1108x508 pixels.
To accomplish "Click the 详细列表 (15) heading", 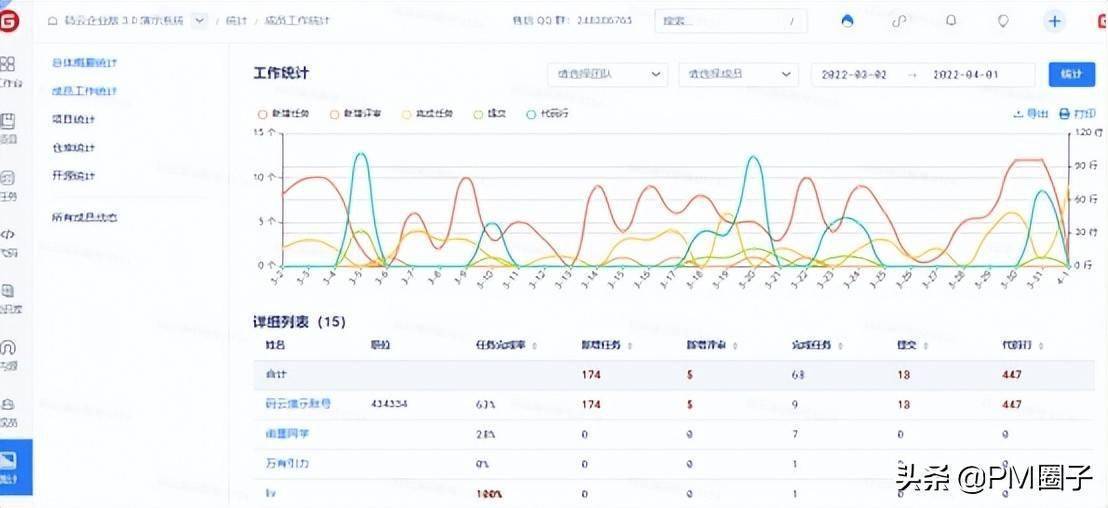I will tap(300, 321).
